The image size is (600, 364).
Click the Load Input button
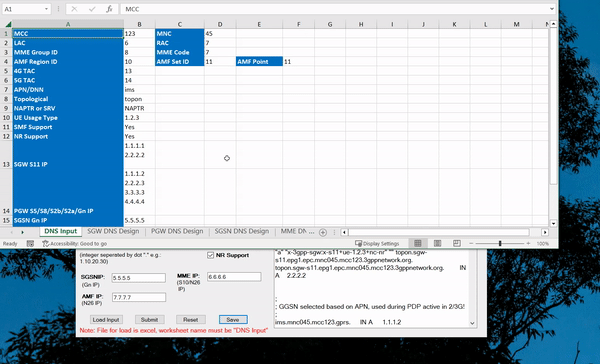(106, 320)
